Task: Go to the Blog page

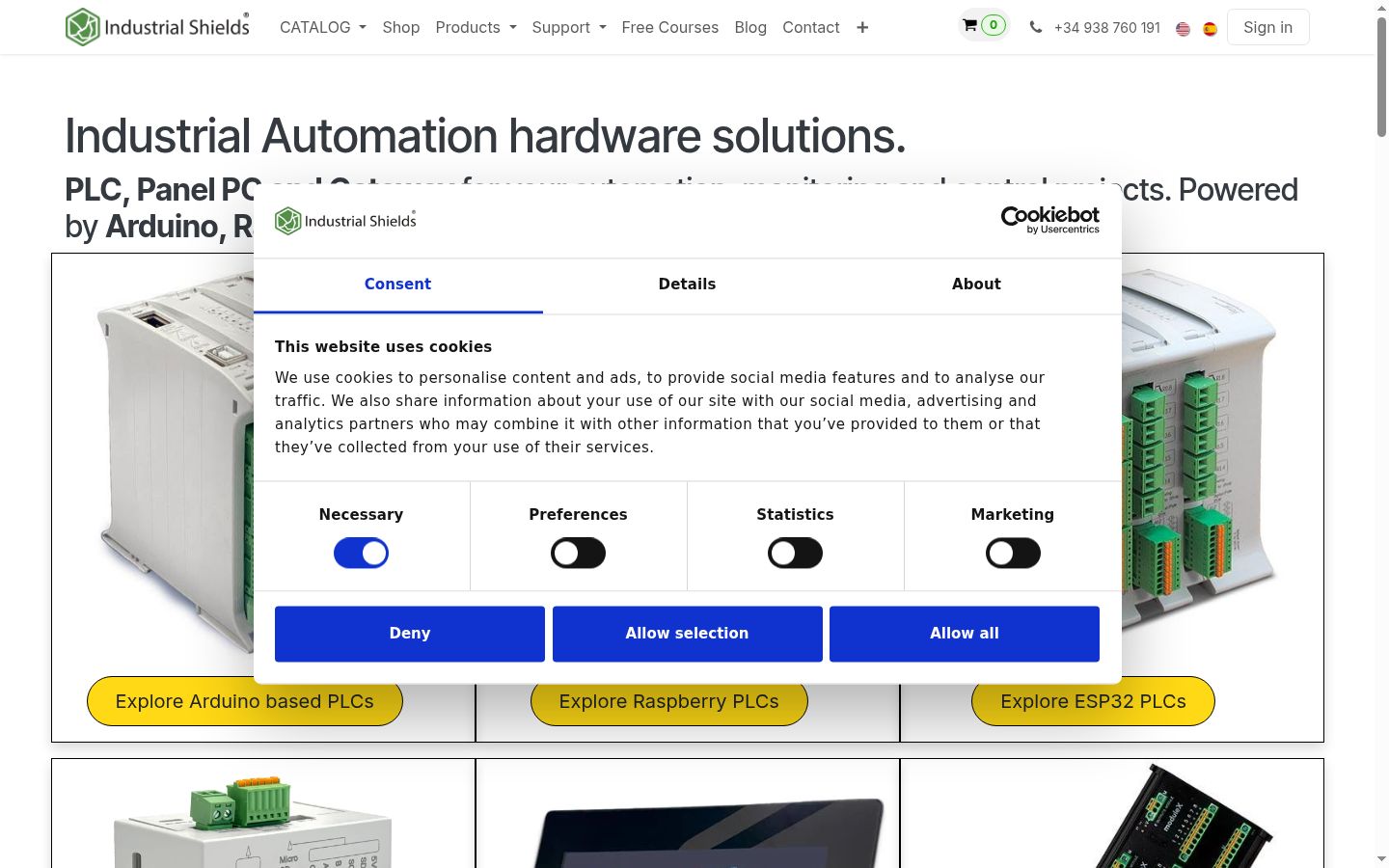Action: click(x=750, y=27)
